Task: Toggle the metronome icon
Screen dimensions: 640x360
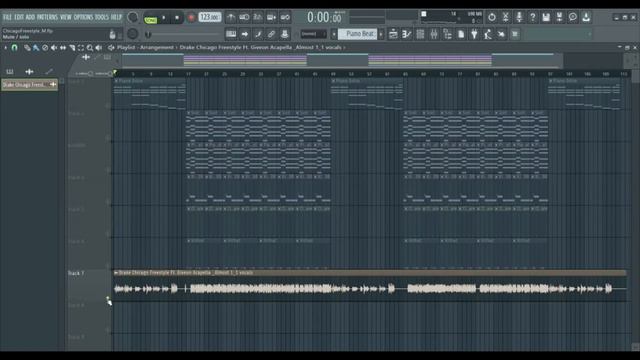Action: [231, 17]
